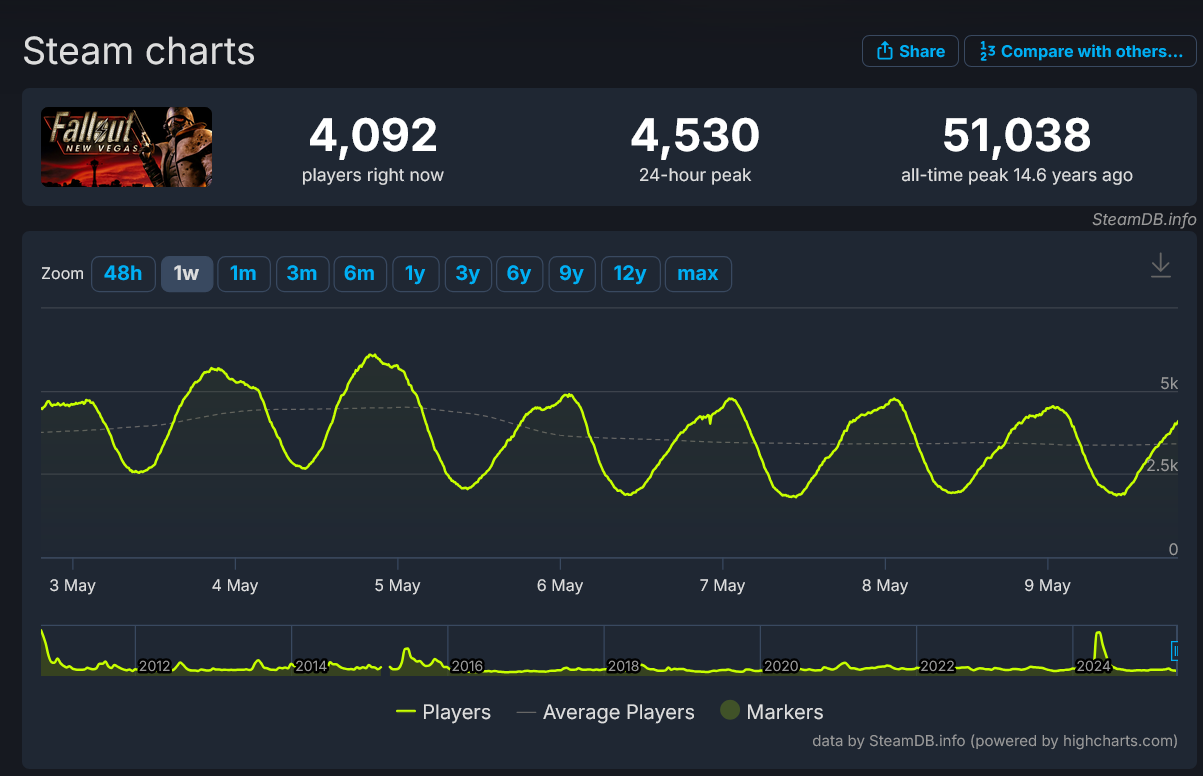1203x776 pixels.
Task: Click the 4,530 24-hour peak value
Action: 695,135
